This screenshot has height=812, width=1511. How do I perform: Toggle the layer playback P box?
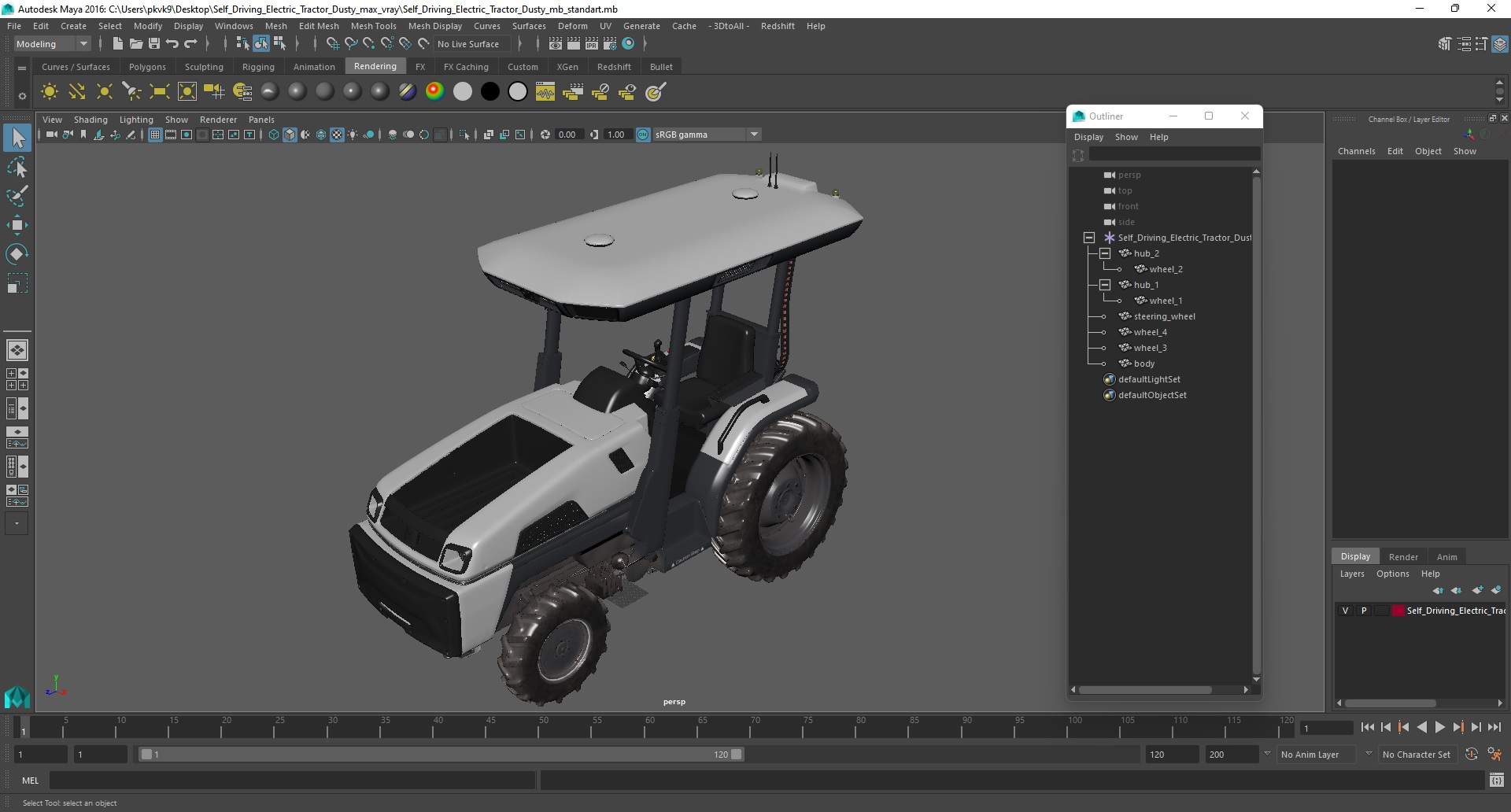click(x=1364, y=611)
